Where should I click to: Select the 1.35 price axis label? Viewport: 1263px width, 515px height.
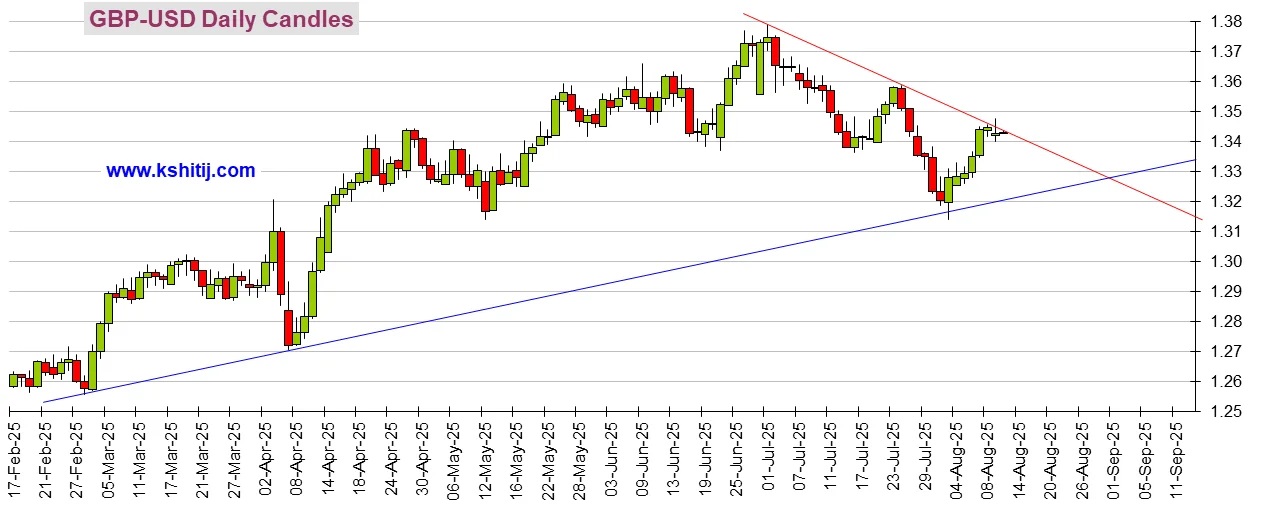(1224, 112)
